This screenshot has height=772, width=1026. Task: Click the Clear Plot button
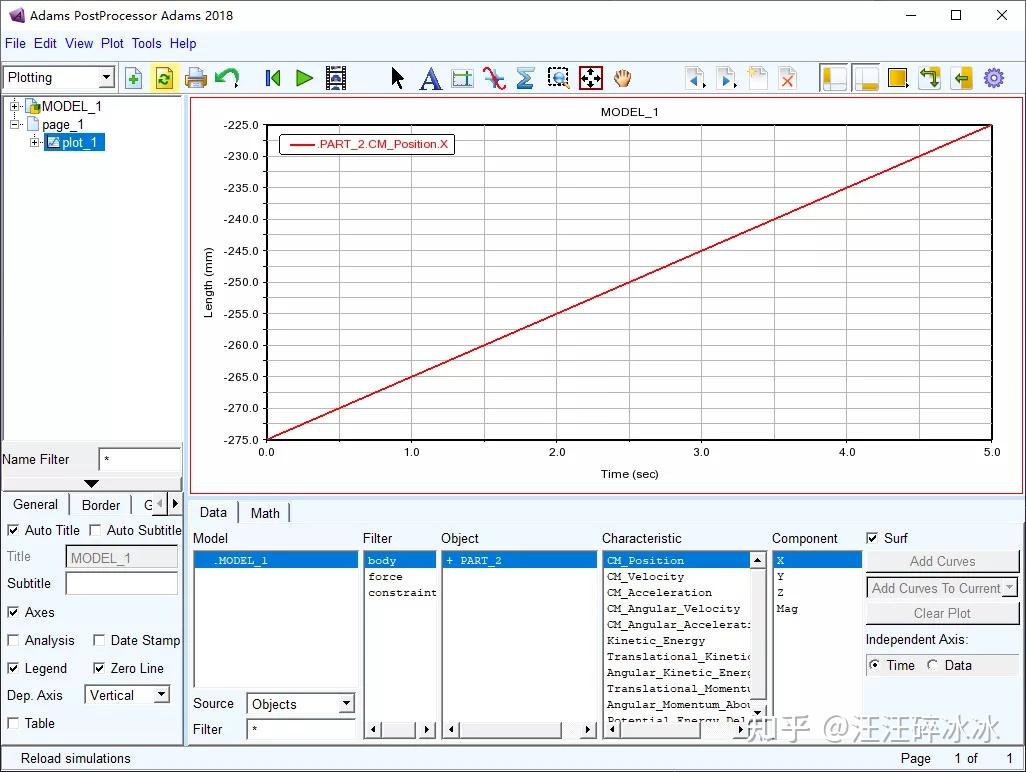[x=942, y=613]
